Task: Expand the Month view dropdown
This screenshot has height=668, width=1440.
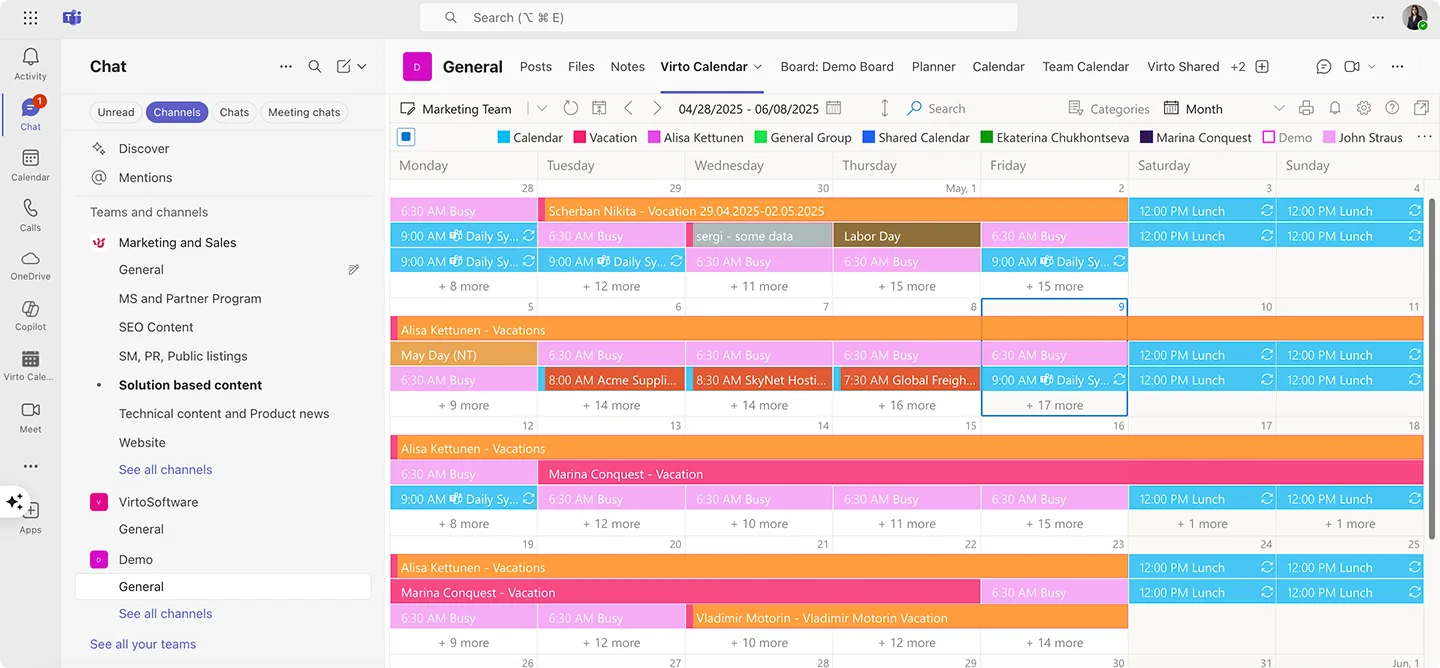Action: pos(1278,108)
